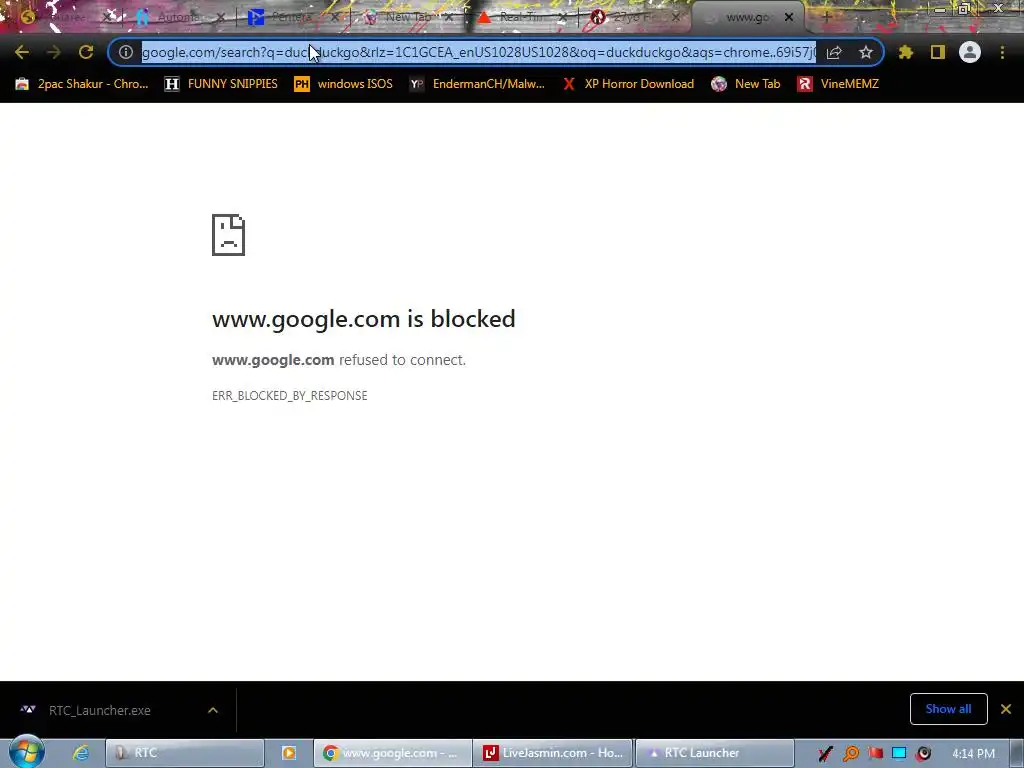Open a new tab with plus button
Viewport: 1024px width, 768px height.
(x=827, y=17)
